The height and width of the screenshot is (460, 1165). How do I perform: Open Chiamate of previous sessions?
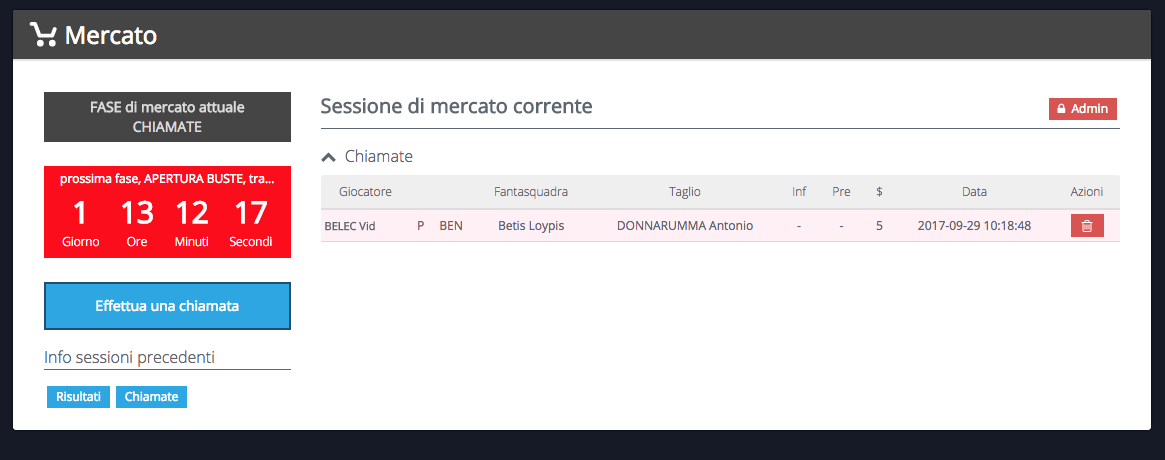pos(151,397)
